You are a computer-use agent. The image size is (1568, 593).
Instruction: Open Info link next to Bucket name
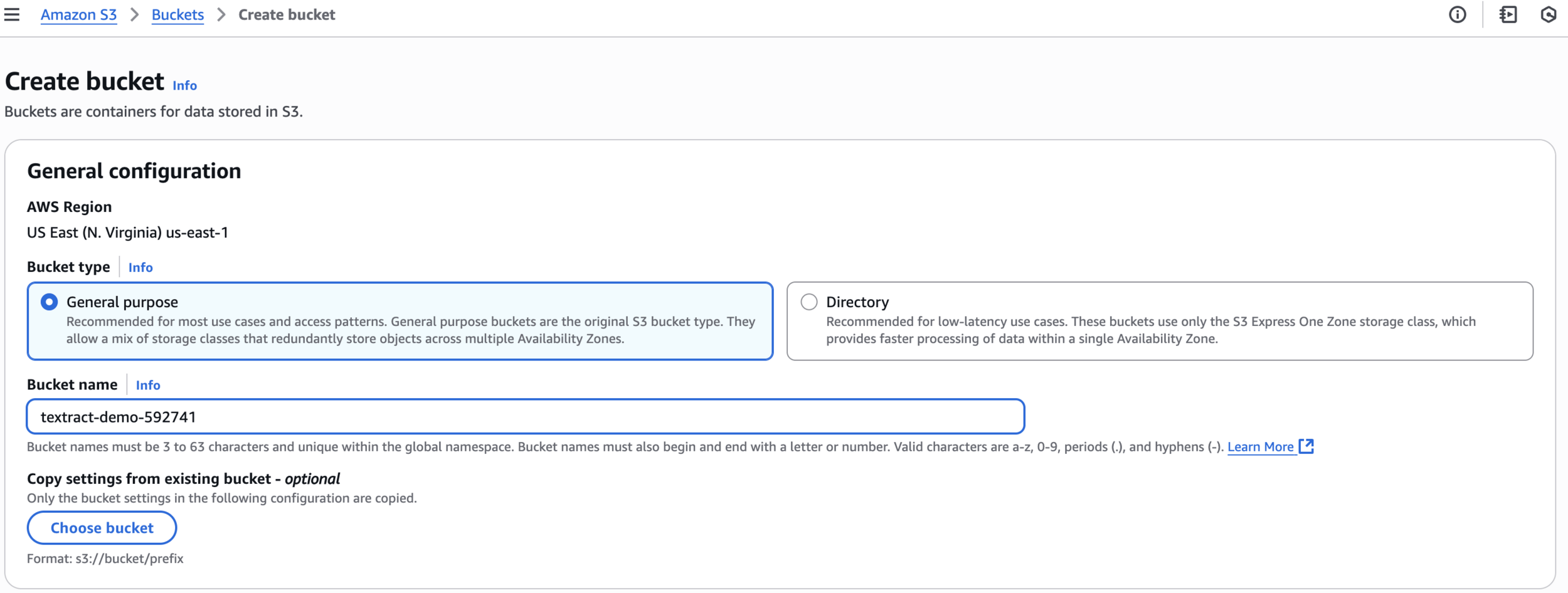[x=148, y=385]
